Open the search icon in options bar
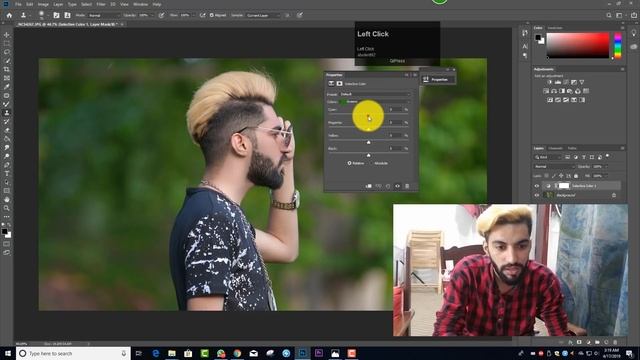The height and width of the screenshot is (360, 640). click(609, 15)
